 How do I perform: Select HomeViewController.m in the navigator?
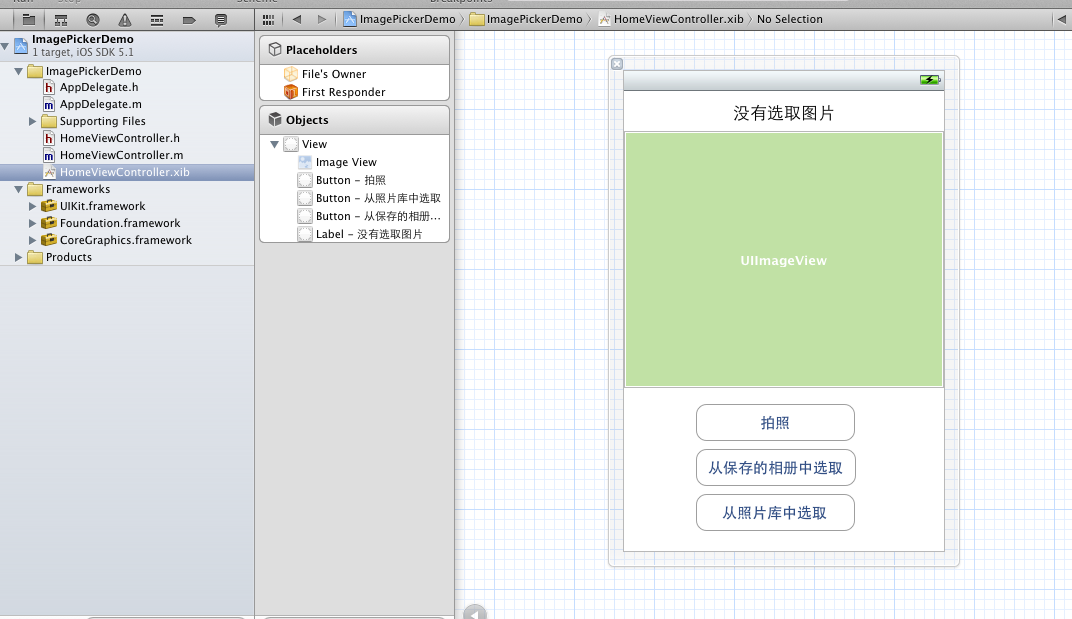click(x=121, y=155)
